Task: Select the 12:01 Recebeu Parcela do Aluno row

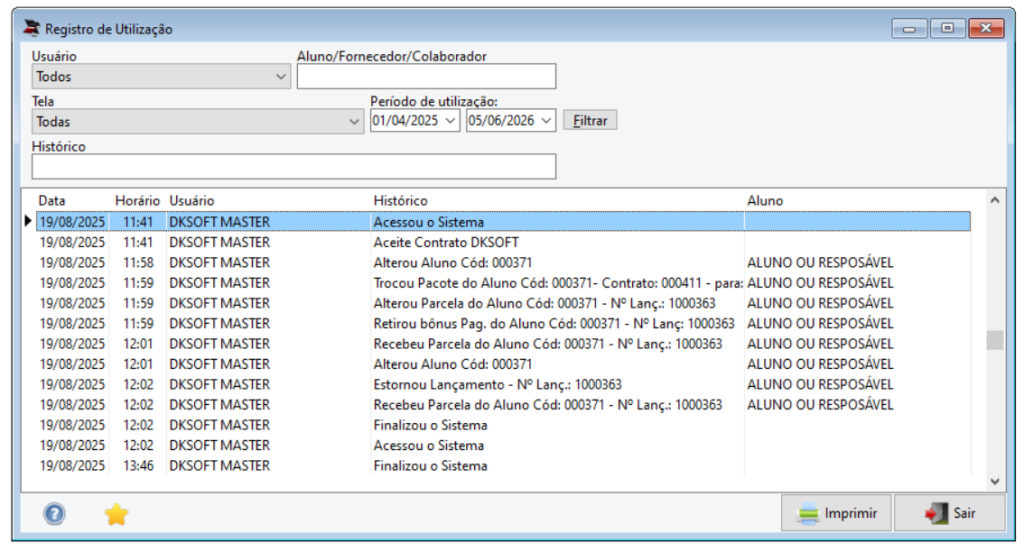Action: (x=504, y=344)
